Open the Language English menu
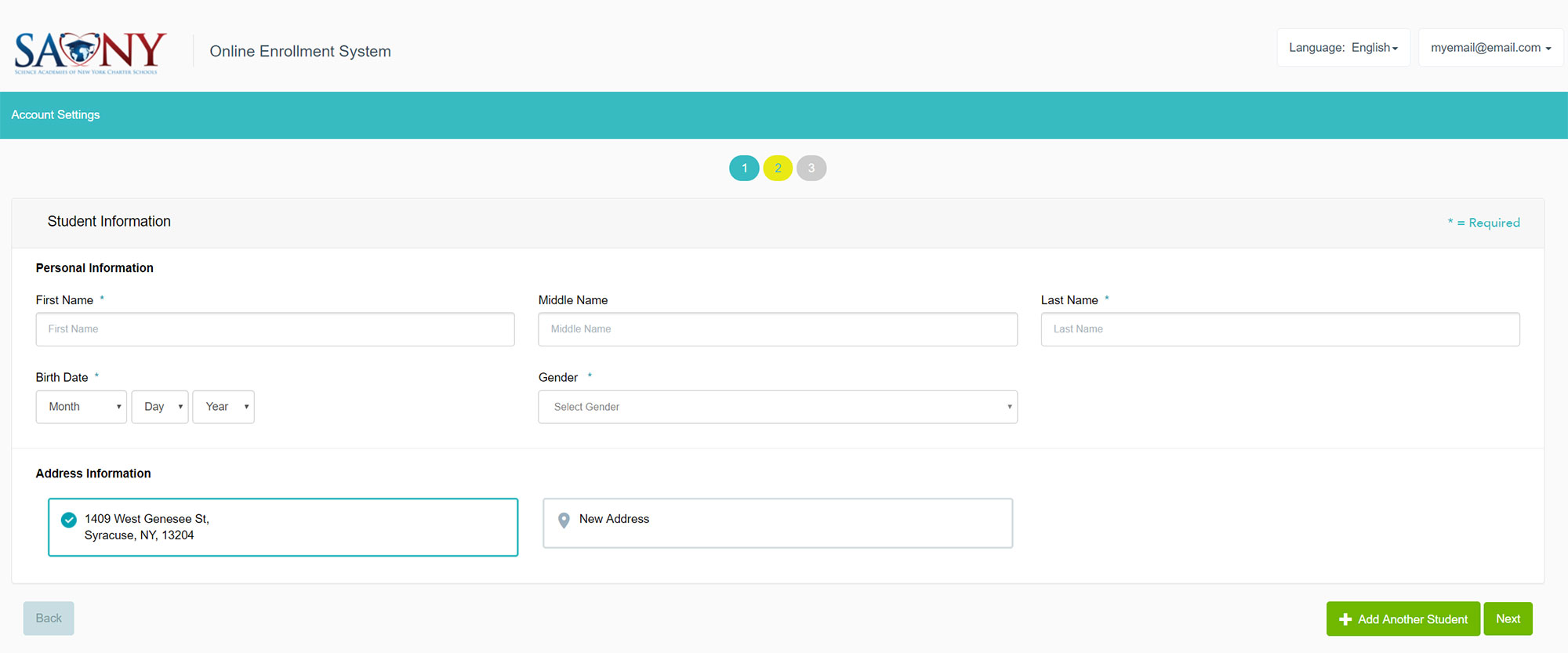This screenshot has height=653, width=1568. pos(1343,48)
